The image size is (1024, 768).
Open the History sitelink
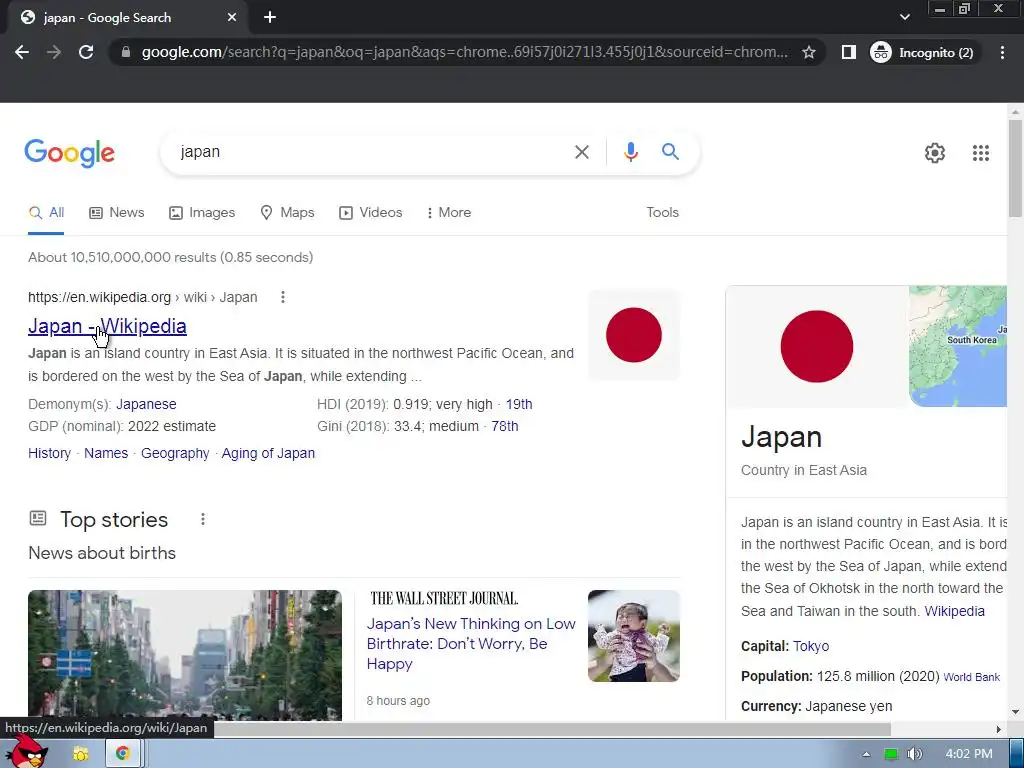pyautogui.click(x=50, y=453)
